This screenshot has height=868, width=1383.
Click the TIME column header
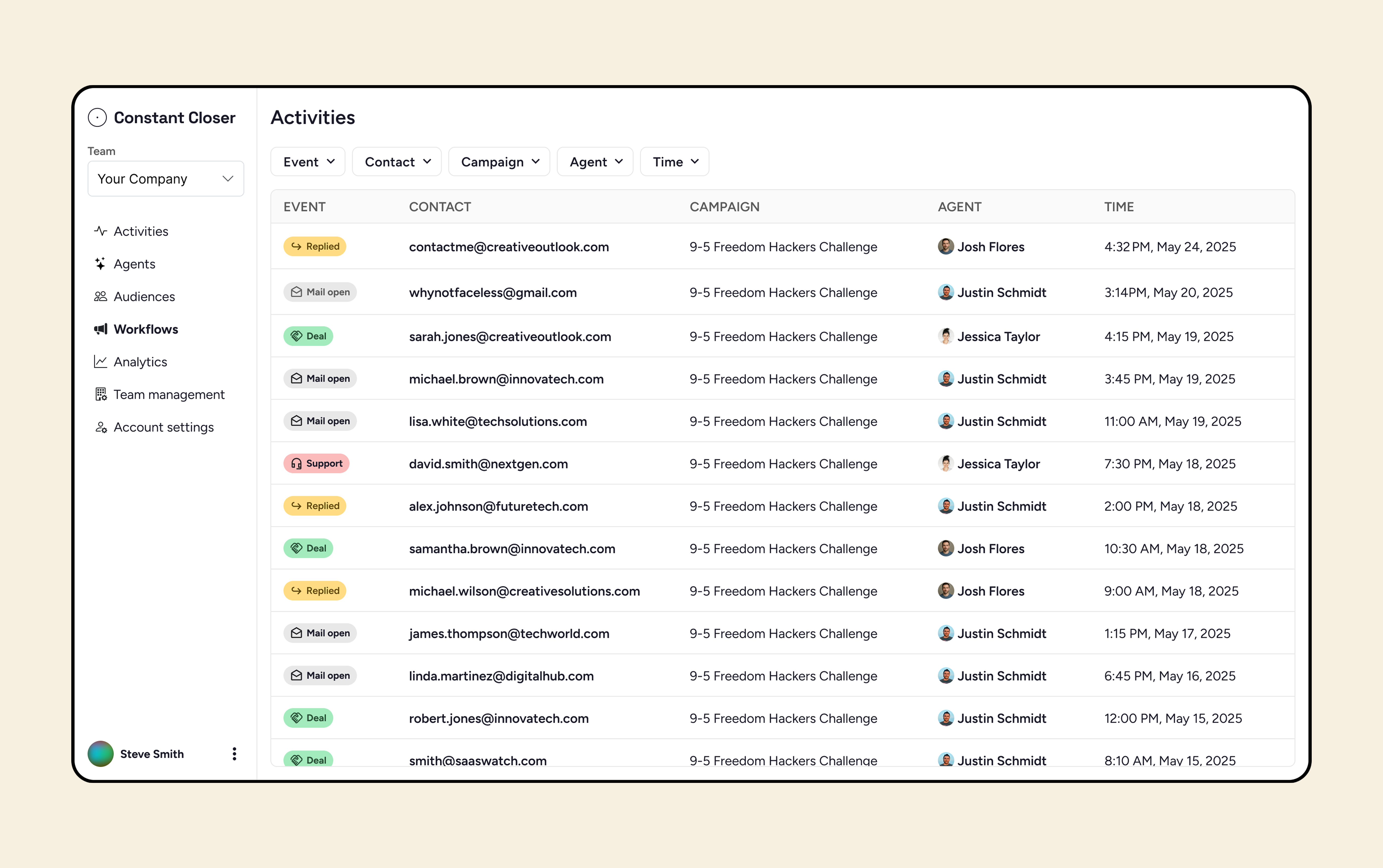[x=1119, y=207]
